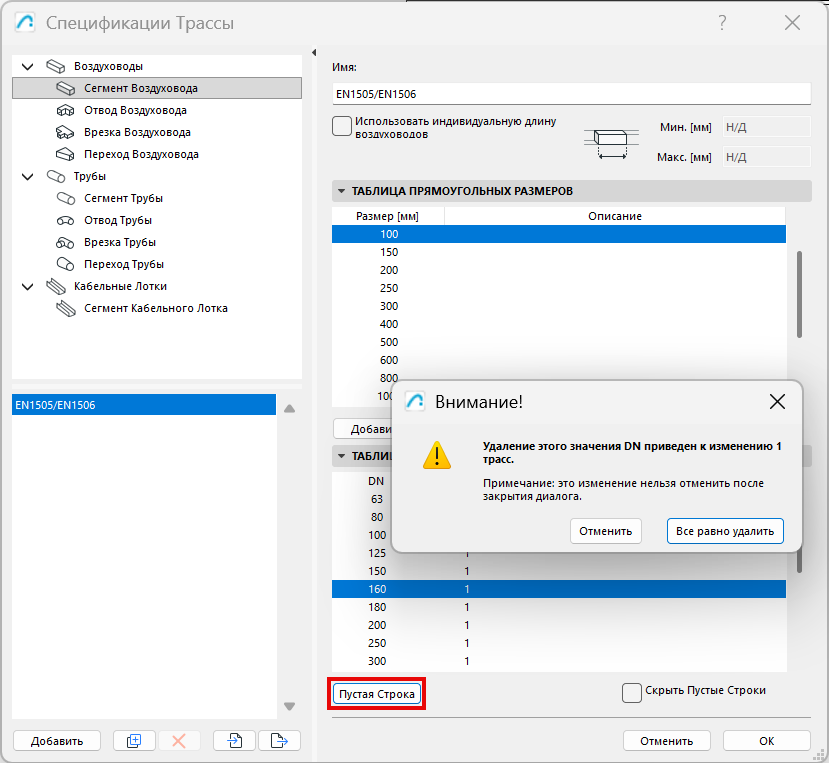The width and height of the screenshot is (829, 763).
Task: Close the Внимание! warning dialog
Action: point(777,402)
